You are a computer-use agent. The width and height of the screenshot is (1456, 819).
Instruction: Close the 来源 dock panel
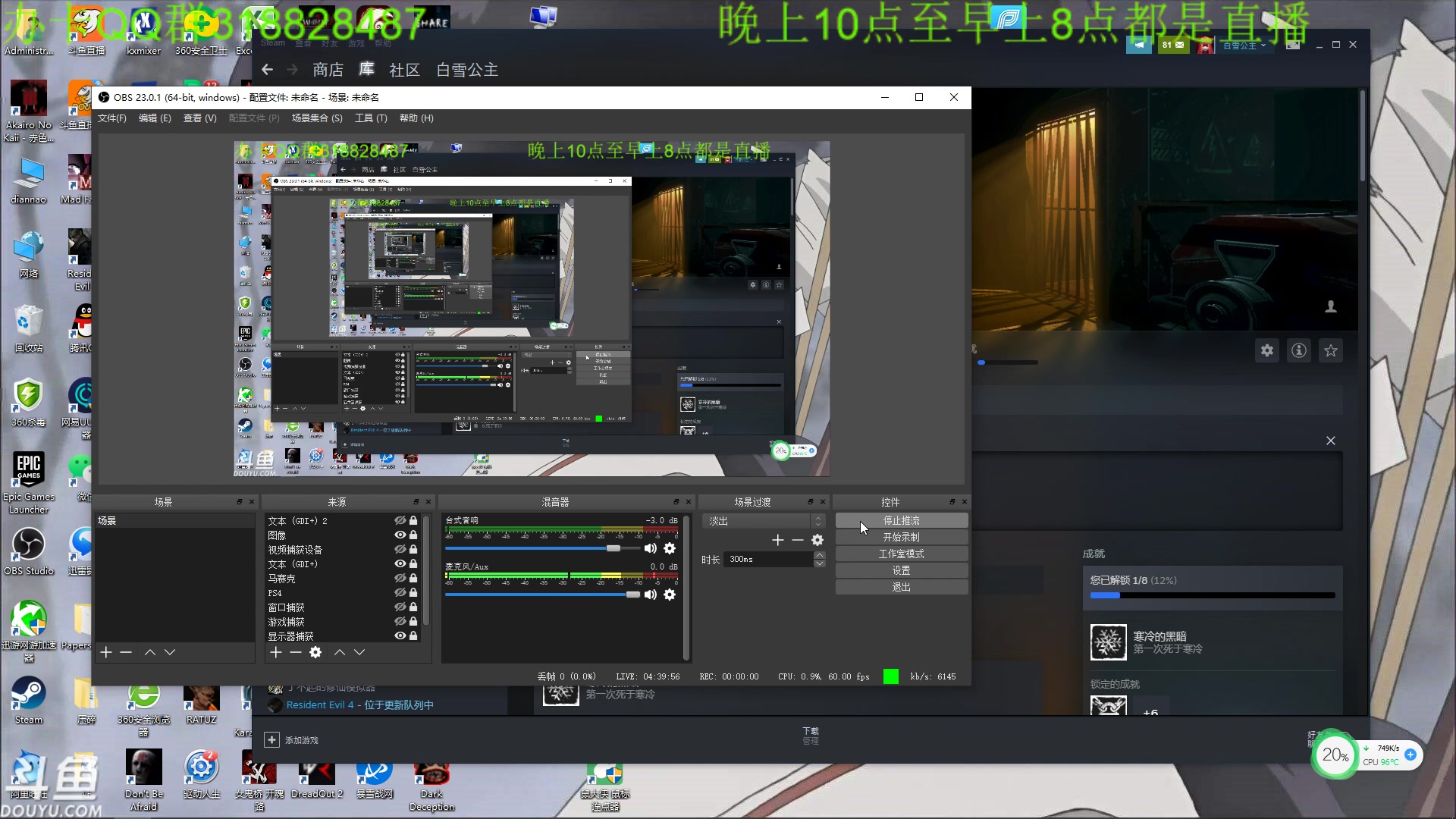point(428,502)
